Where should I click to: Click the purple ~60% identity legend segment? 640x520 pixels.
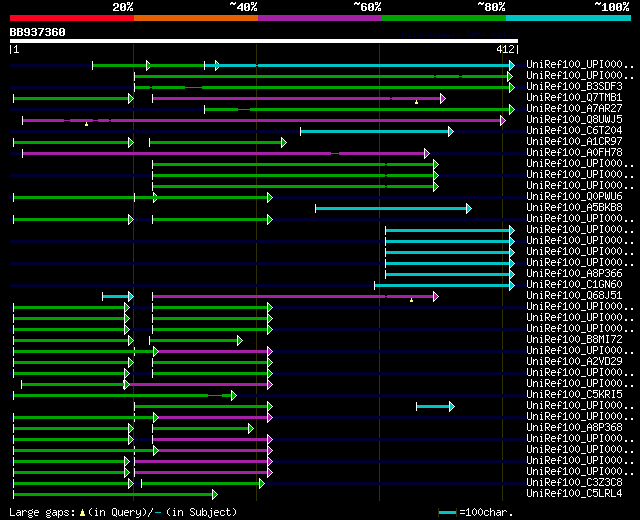320,18
